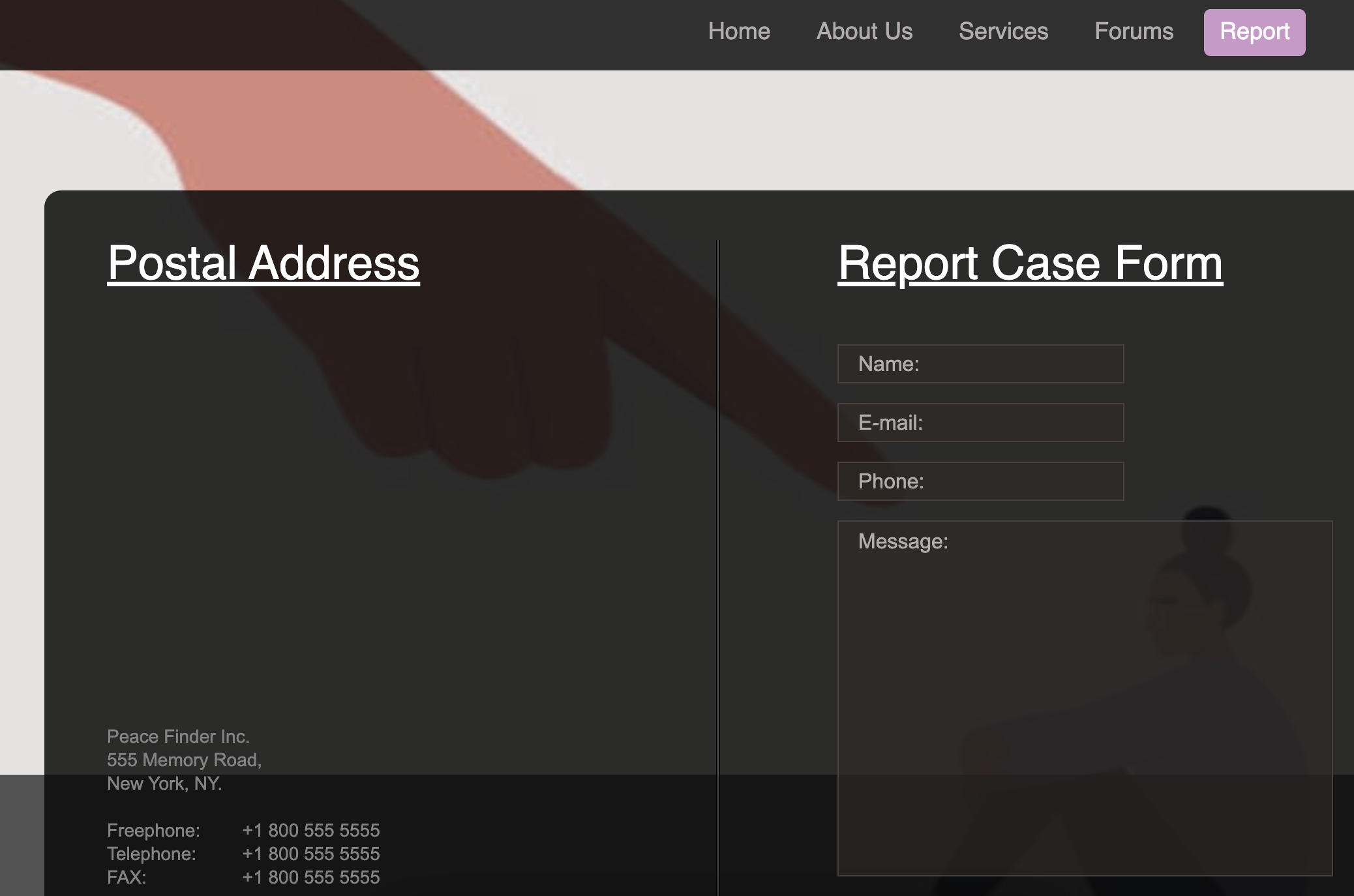The width and height of the screenshot is (1354, 896).
Task: Click inside the Message text area
Action: tap(1084, 698)
